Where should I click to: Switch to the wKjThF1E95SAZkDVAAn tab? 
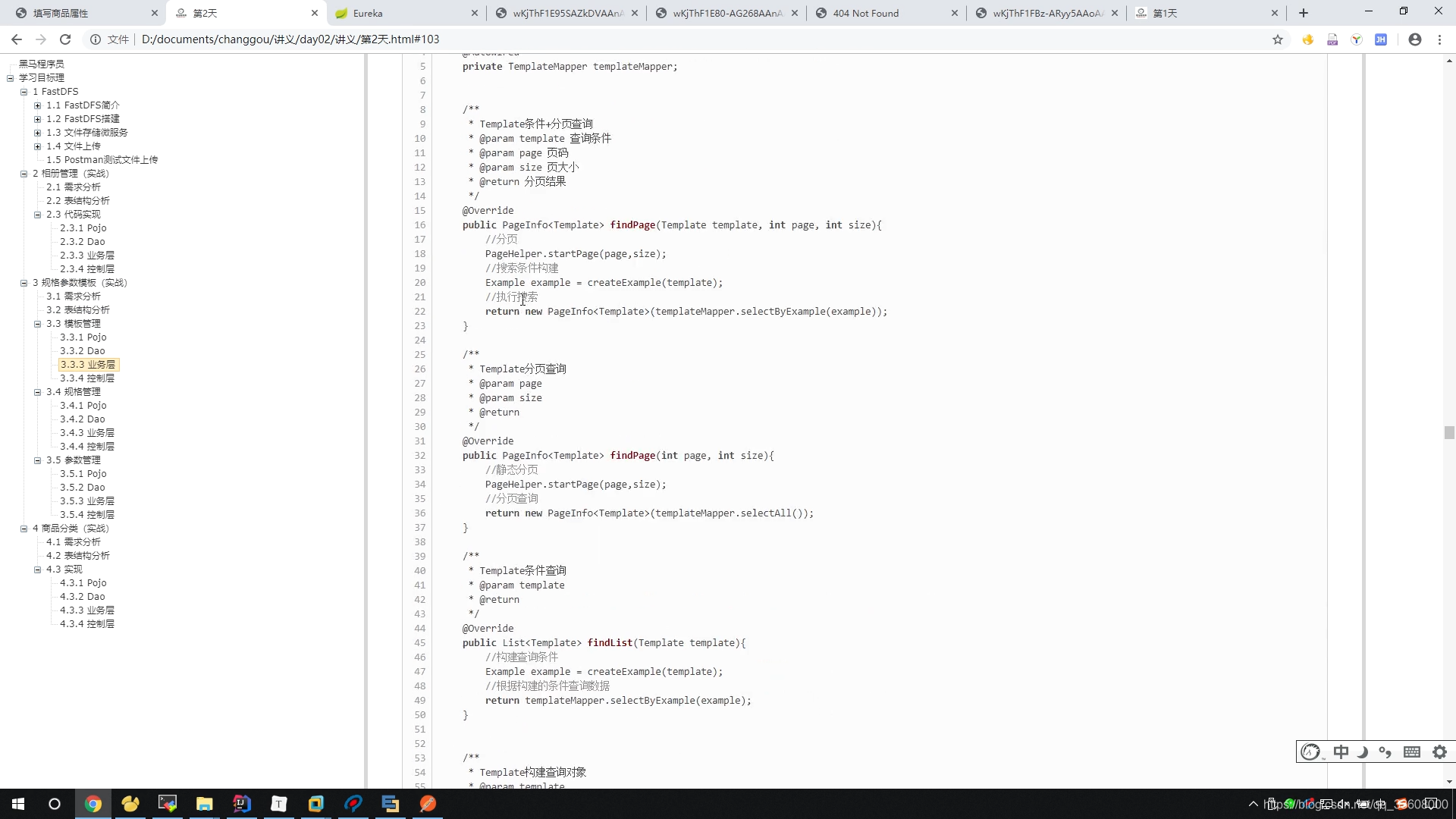click(565, 13)
